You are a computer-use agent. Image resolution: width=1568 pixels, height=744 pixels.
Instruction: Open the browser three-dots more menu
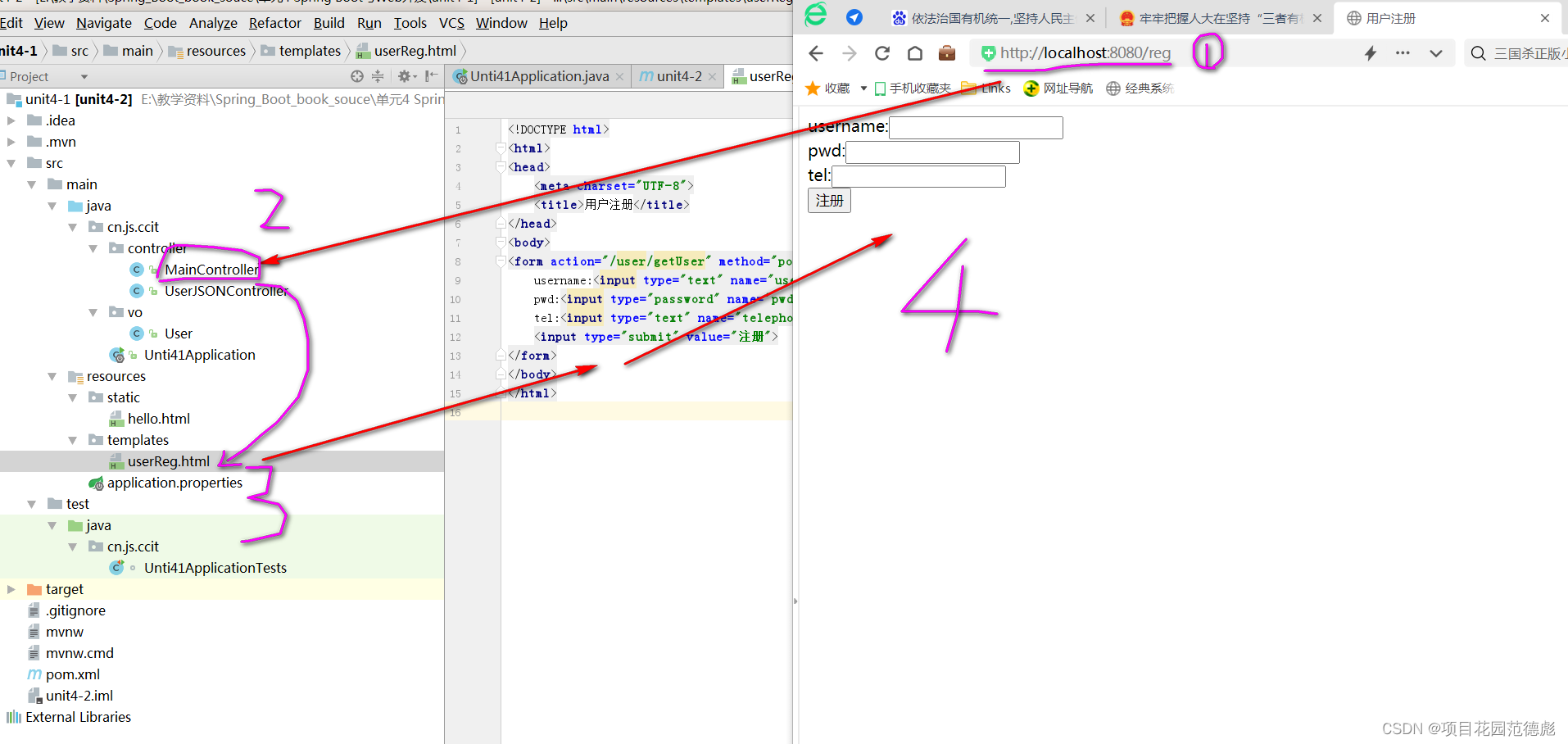point(1403,53)
